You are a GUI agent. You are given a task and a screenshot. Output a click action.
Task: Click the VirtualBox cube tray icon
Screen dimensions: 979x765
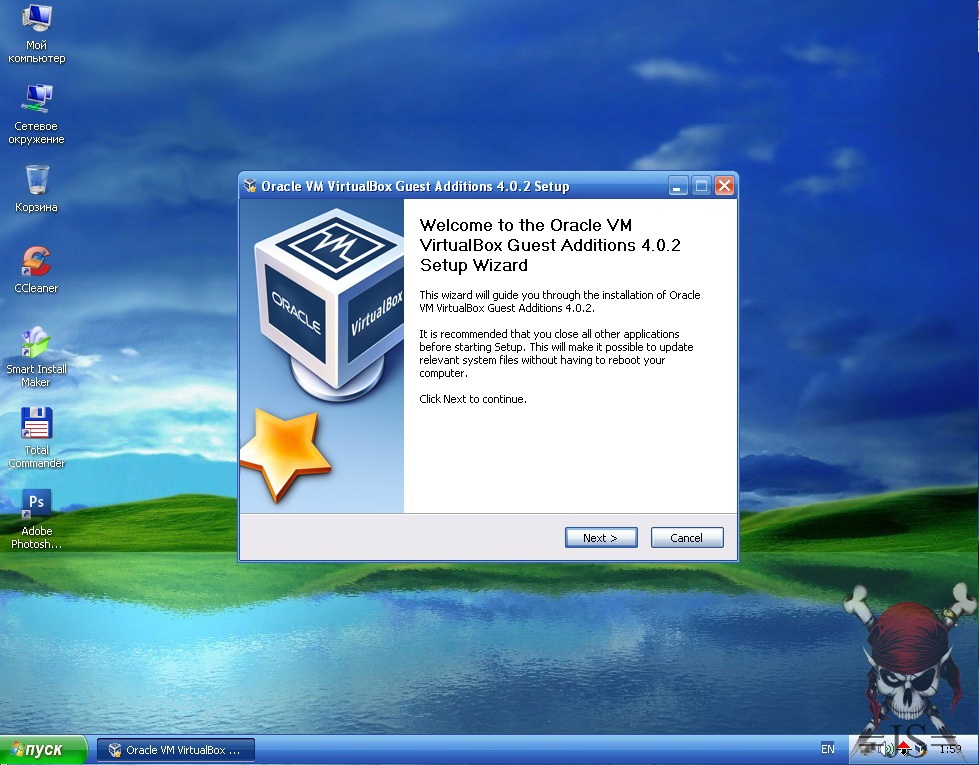920,749
